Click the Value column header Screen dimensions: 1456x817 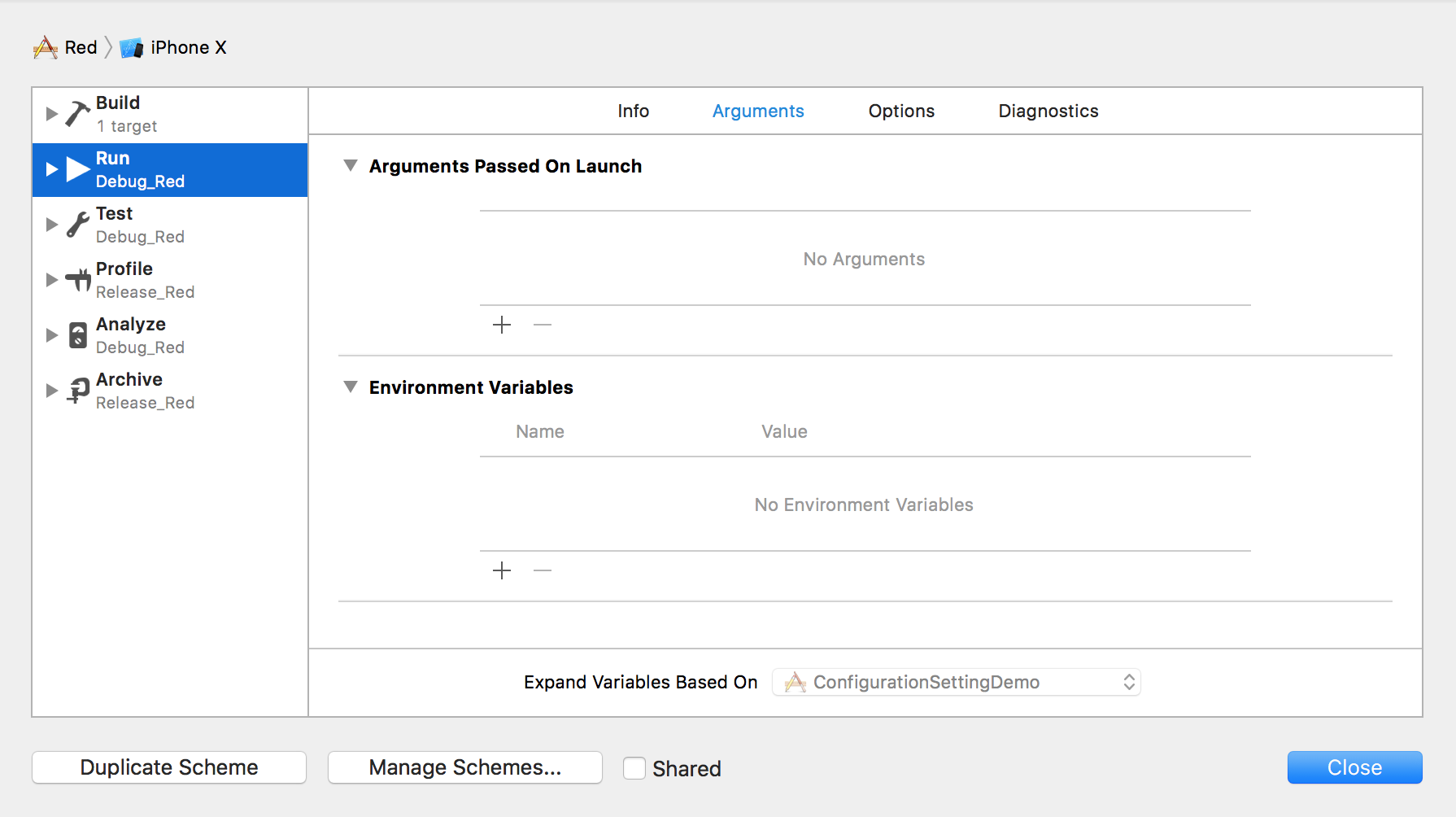pyautogui.click(x=784, y=432)
